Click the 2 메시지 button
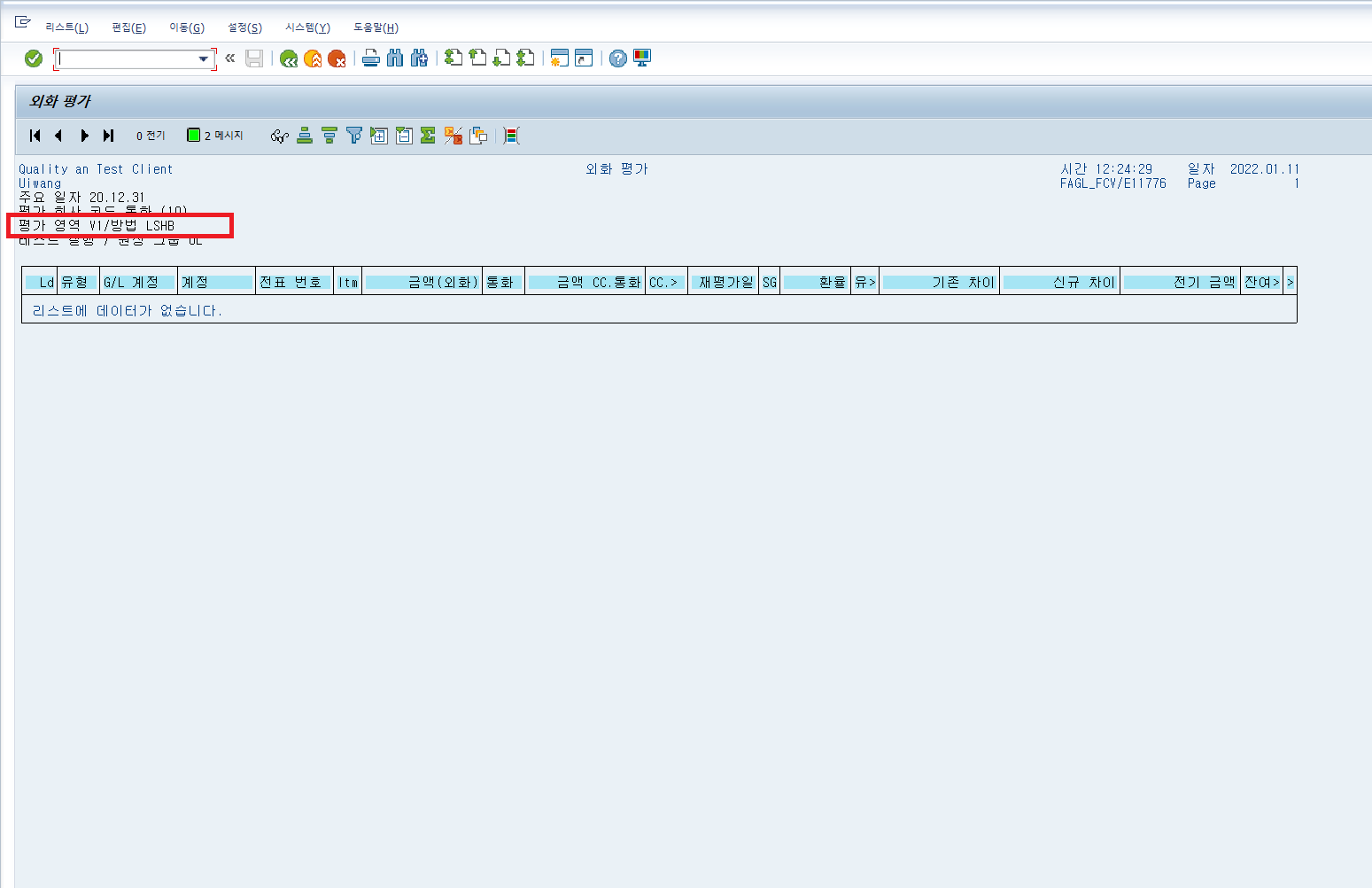Screen dimensions: 1372x888 [x=215, y=136]
